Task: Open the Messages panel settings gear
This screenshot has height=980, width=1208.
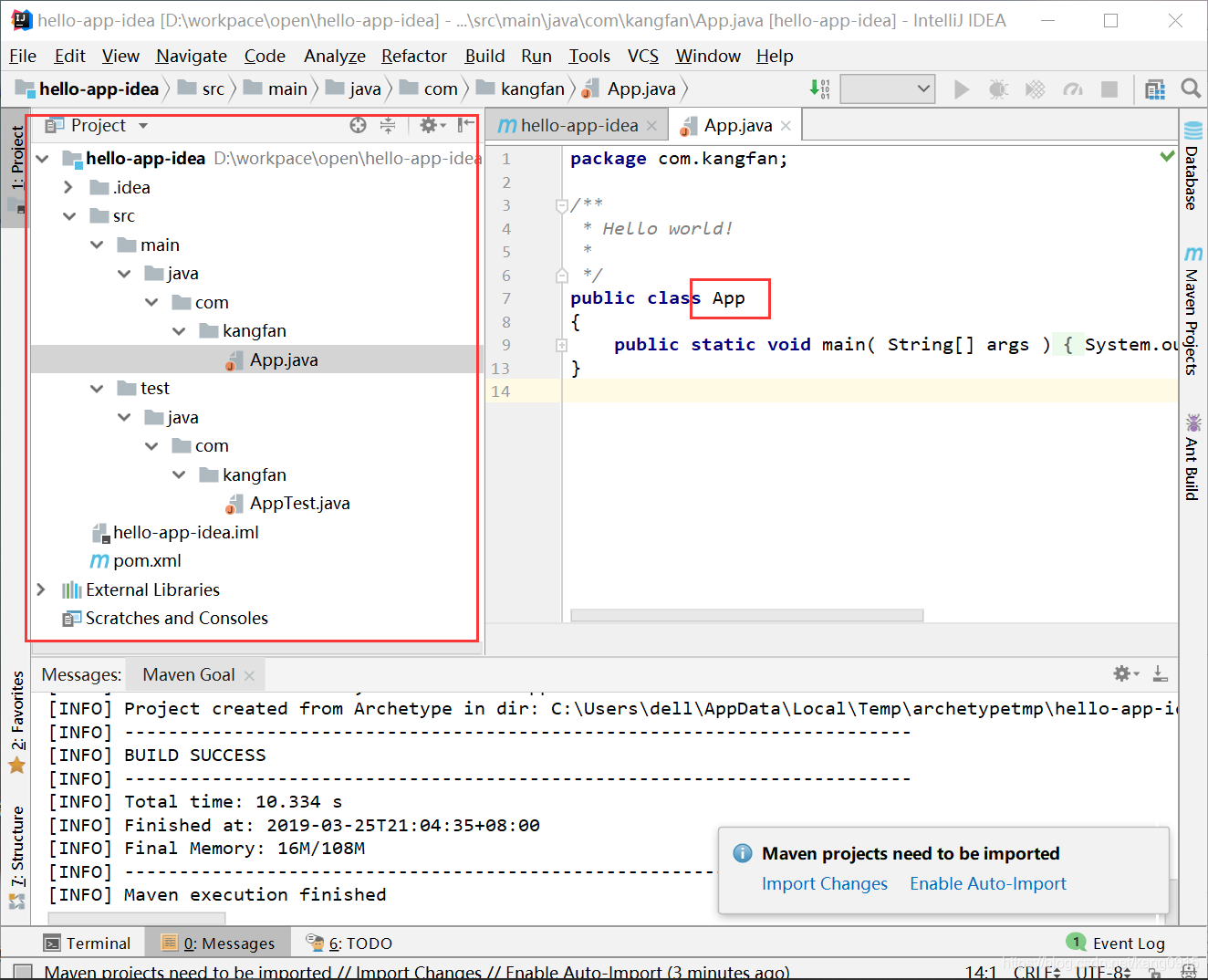Action: 1126,673
